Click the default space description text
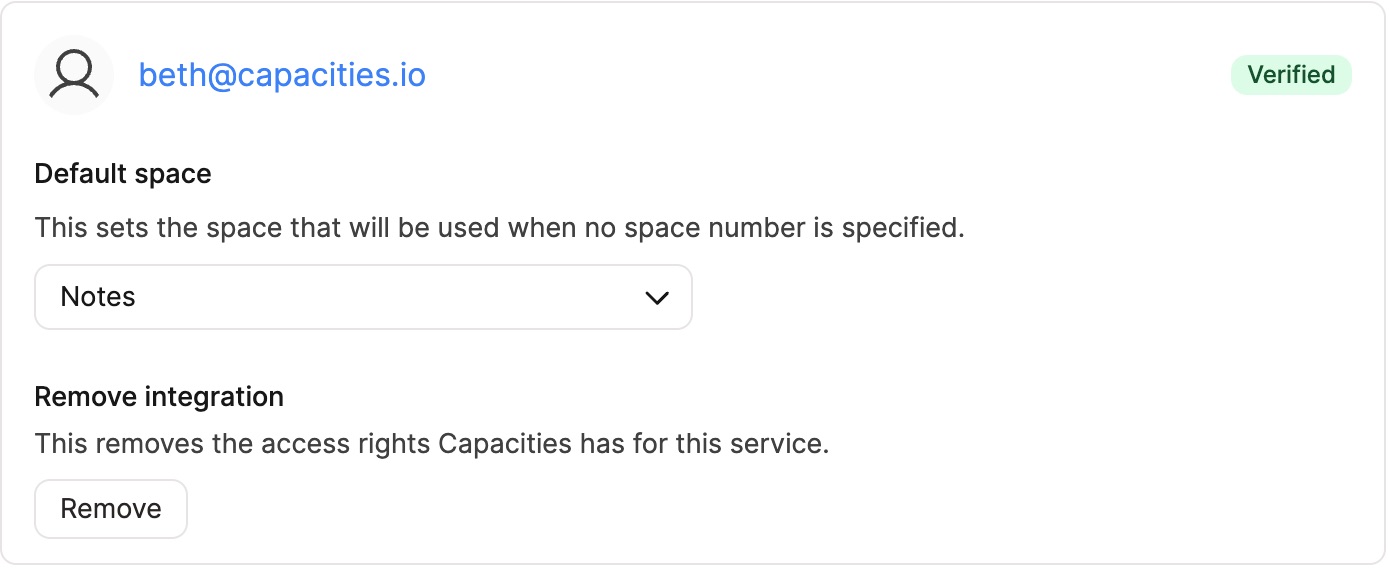This screenshot has height=569, width=1389. [499, 228]
